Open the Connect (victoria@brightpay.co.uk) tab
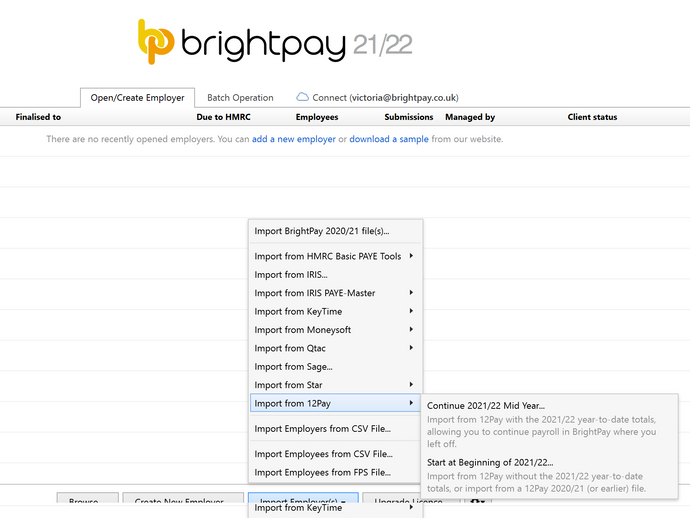 pyautogui.click(x=377, y=98)
